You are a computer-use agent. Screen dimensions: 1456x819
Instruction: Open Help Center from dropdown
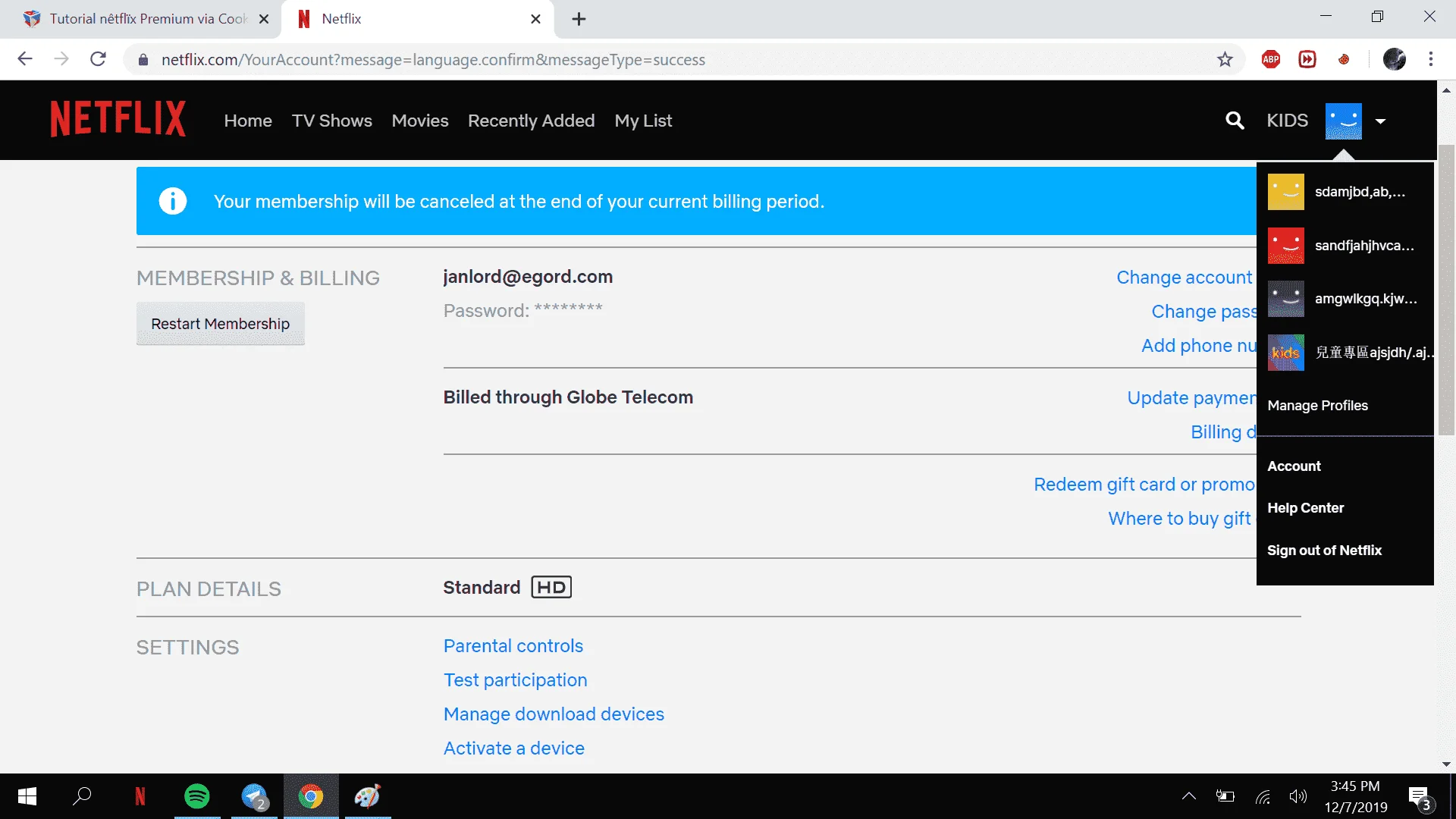[1305, 508]
